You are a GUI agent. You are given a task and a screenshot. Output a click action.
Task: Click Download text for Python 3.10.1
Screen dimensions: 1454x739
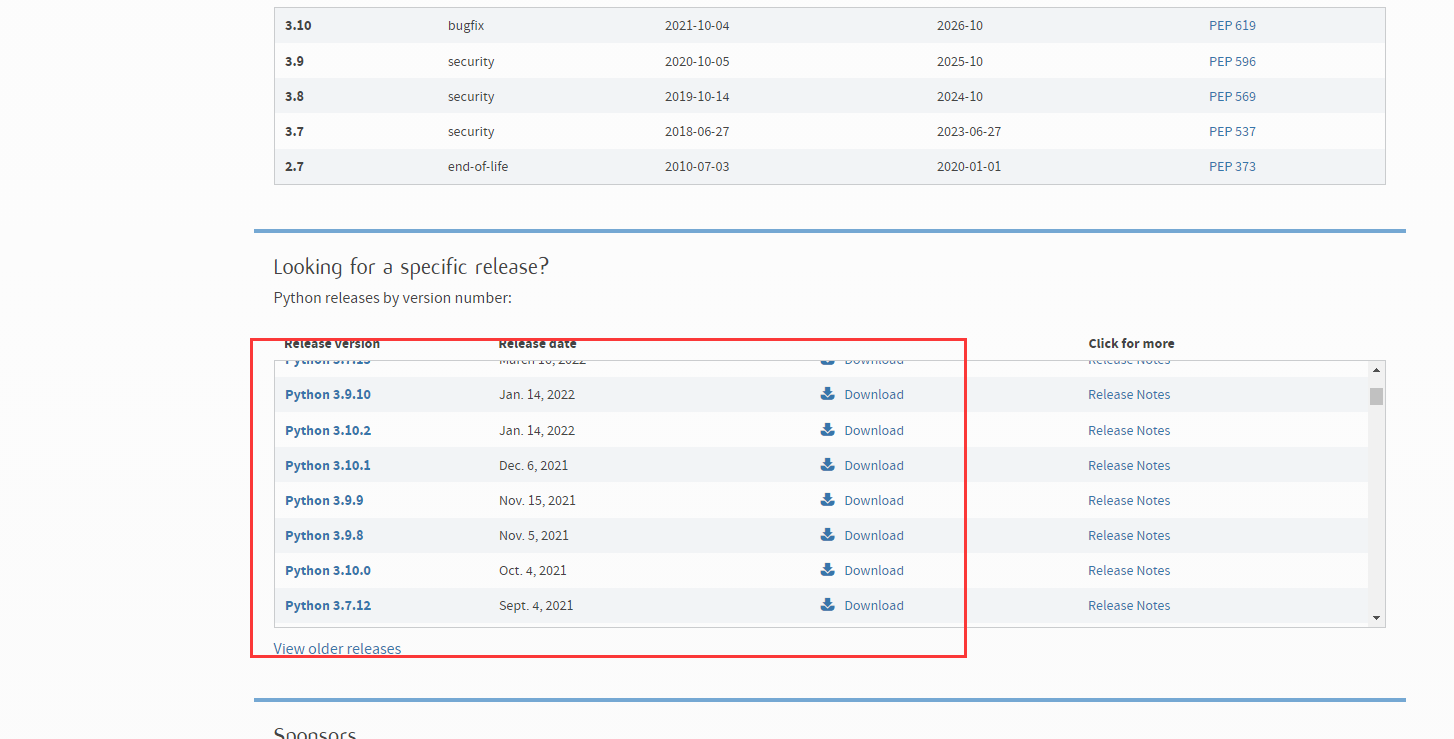pyautogui.click(x=874, y=466)
